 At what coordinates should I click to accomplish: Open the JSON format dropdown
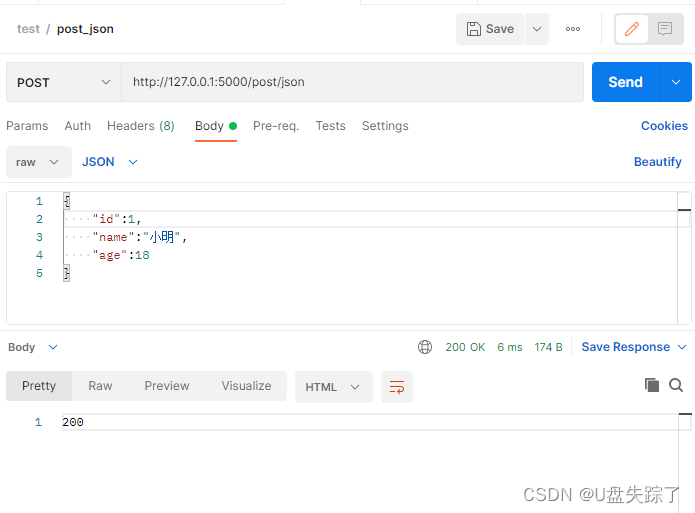click(109, 162)
